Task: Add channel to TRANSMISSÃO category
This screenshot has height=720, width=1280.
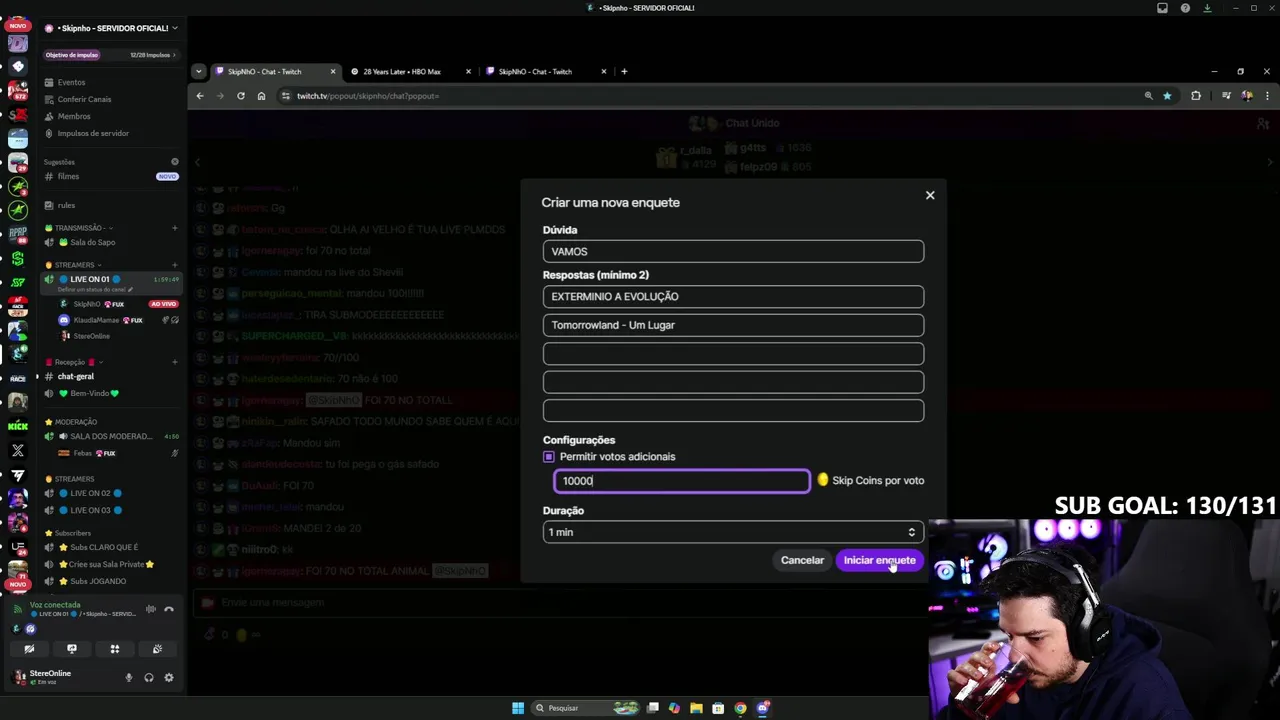Action: tap(174, 228)
